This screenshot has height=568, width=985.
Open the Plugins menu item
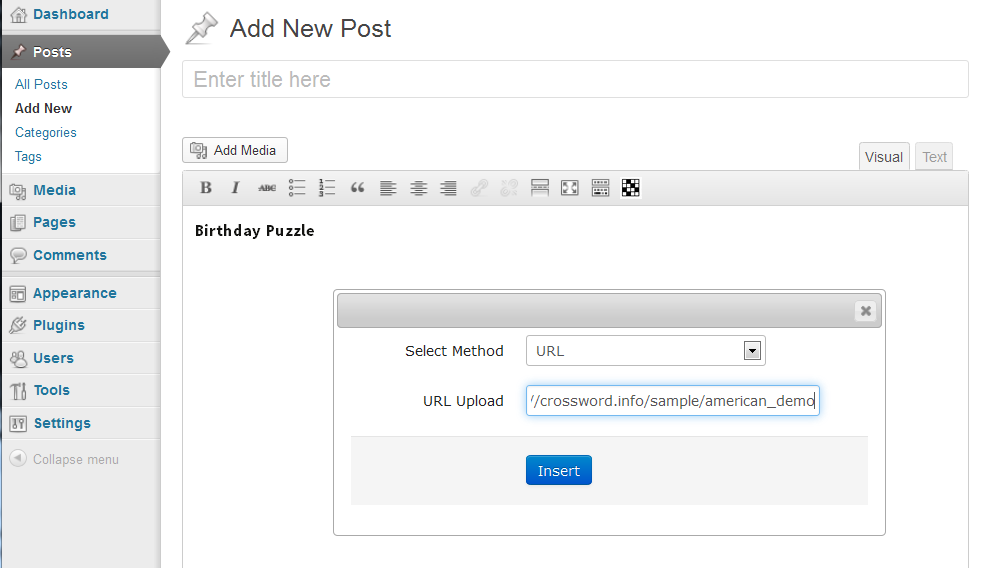click(x=58, y=325)
